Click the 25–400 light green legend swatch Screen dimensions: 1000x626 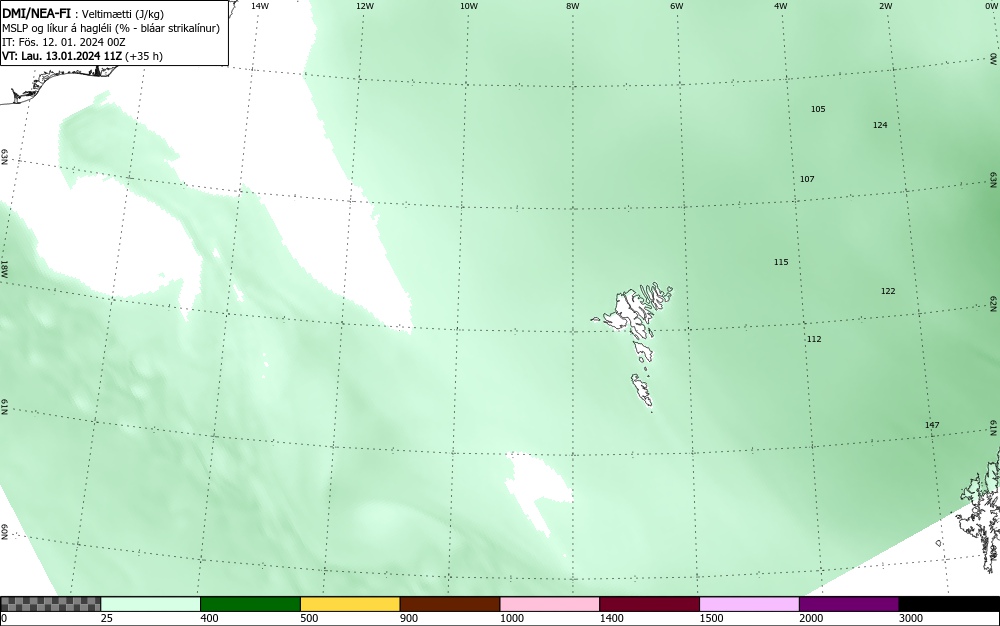[151, 604]
